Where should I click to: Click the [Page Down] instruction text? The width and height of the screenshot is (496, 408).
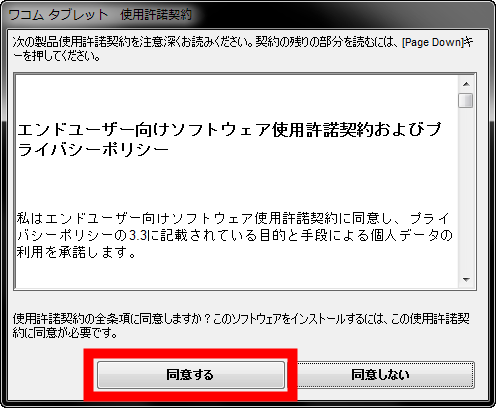pyautogui.click(x=433, y=42)
